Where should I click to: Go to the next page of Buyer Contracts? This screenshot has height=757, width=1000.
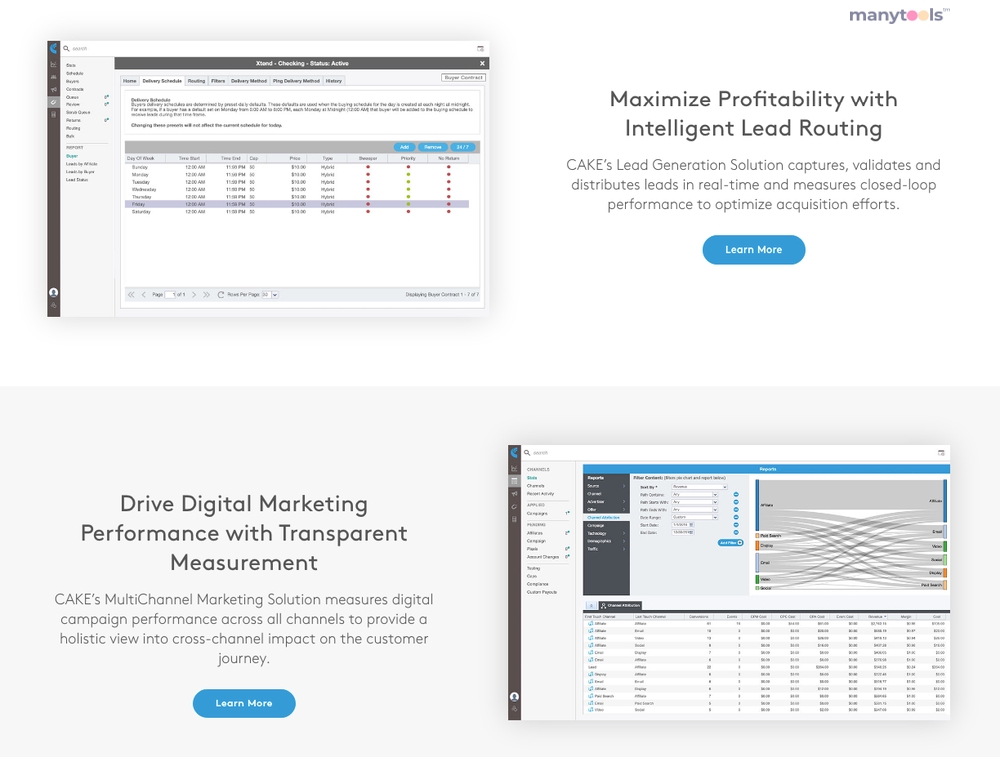pos(194,295)
